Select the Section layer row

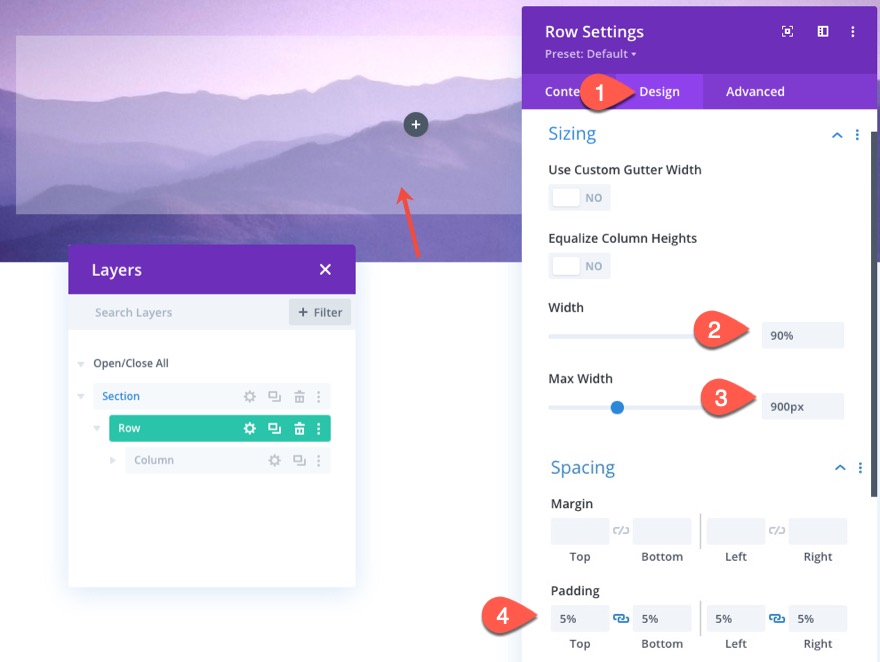212,397
